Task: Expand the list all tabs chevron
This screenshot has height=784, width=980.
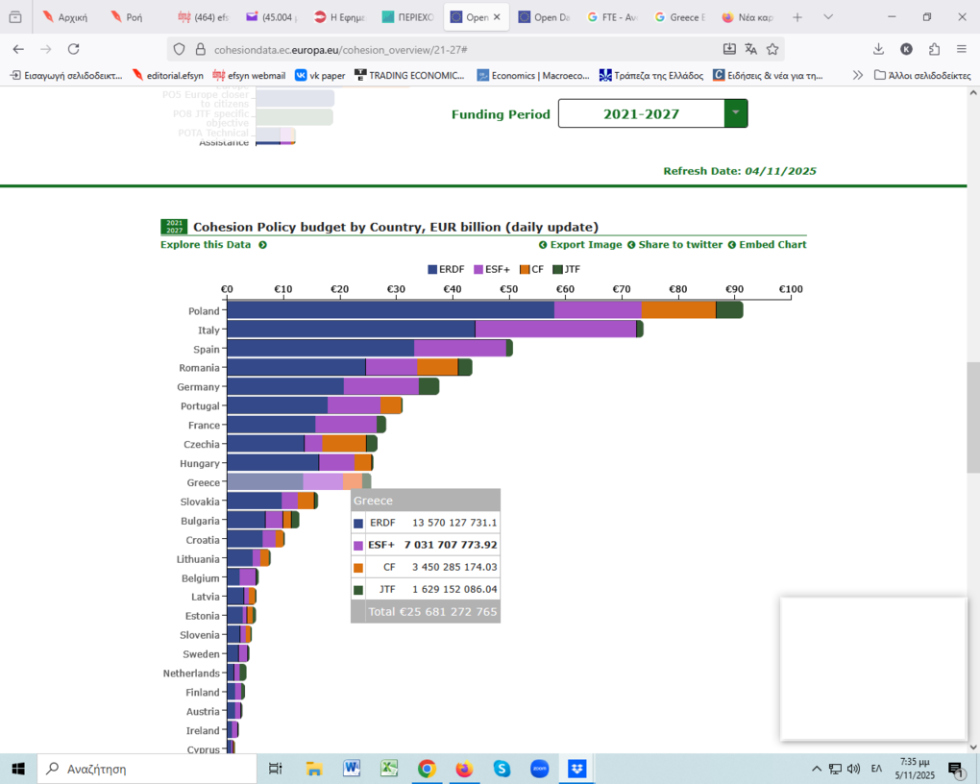Action: point(828,18)
